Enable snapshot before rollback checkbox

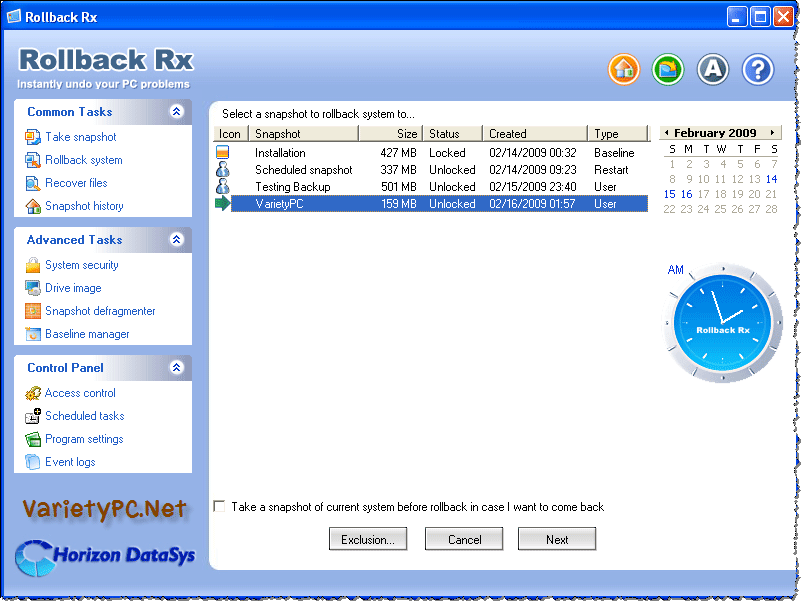click(219, 506)
